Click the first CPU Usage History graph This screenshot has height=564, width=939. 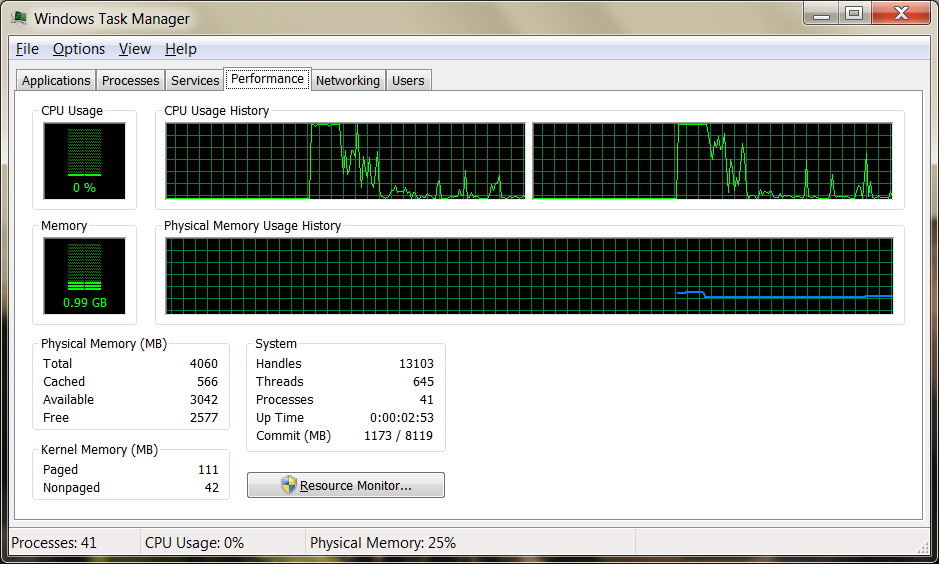[346, 161]
